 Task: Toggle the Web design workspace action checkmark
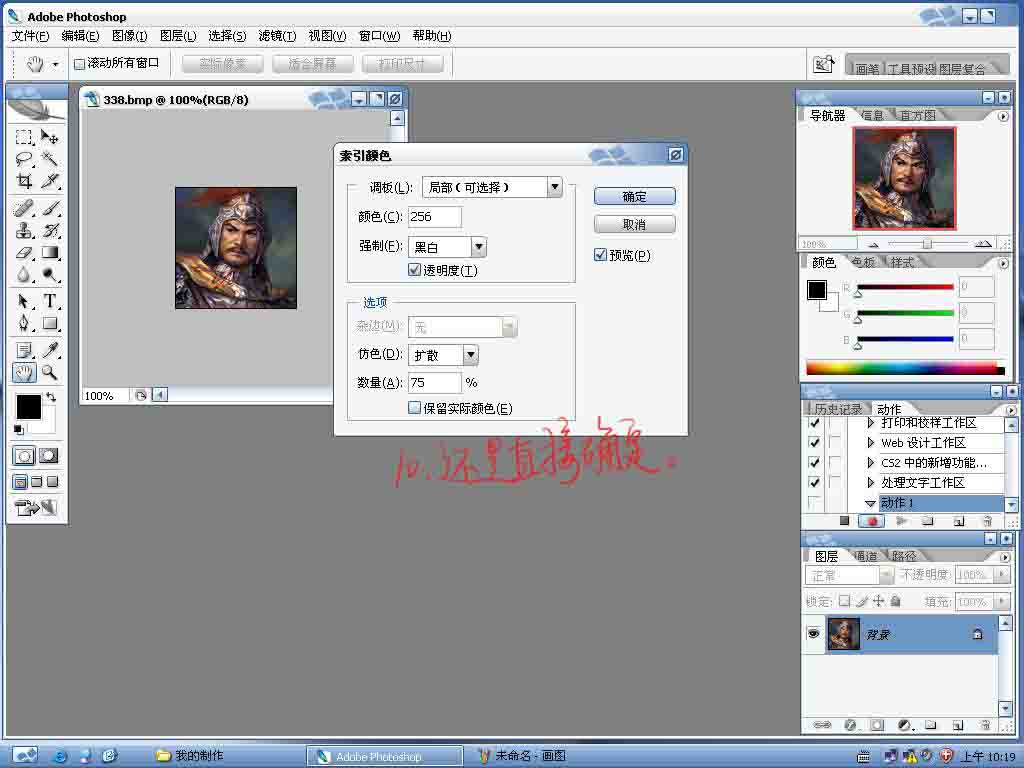814,443
